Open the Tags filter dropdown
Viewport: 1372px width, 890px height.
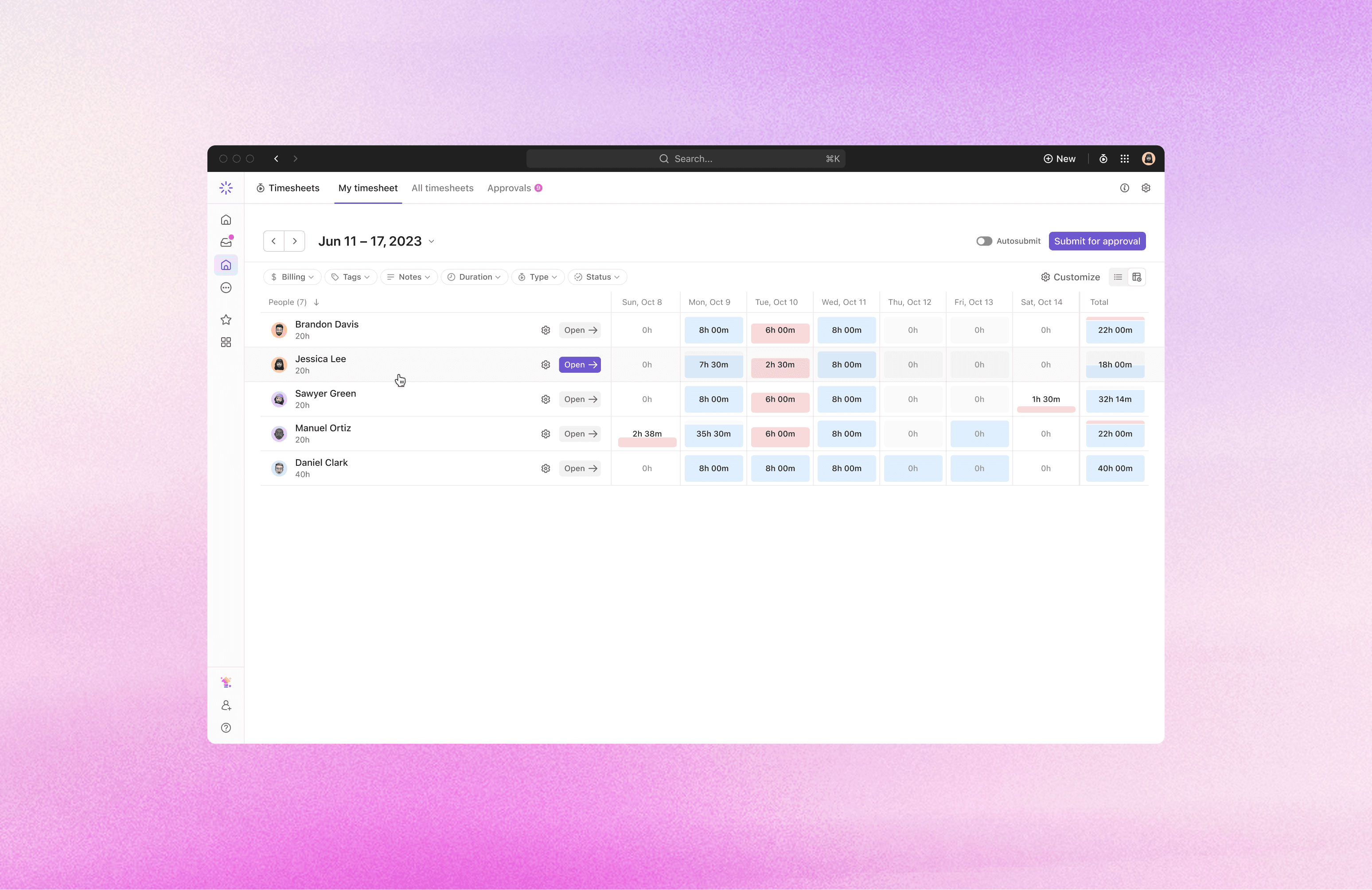[x=351, y=277]
